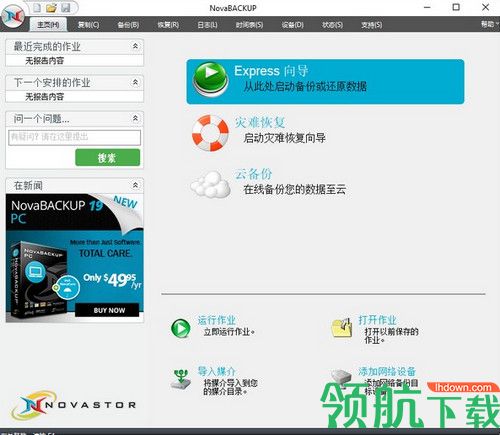Click 无报告内容 under 最近完成的作业

[44, 61]
